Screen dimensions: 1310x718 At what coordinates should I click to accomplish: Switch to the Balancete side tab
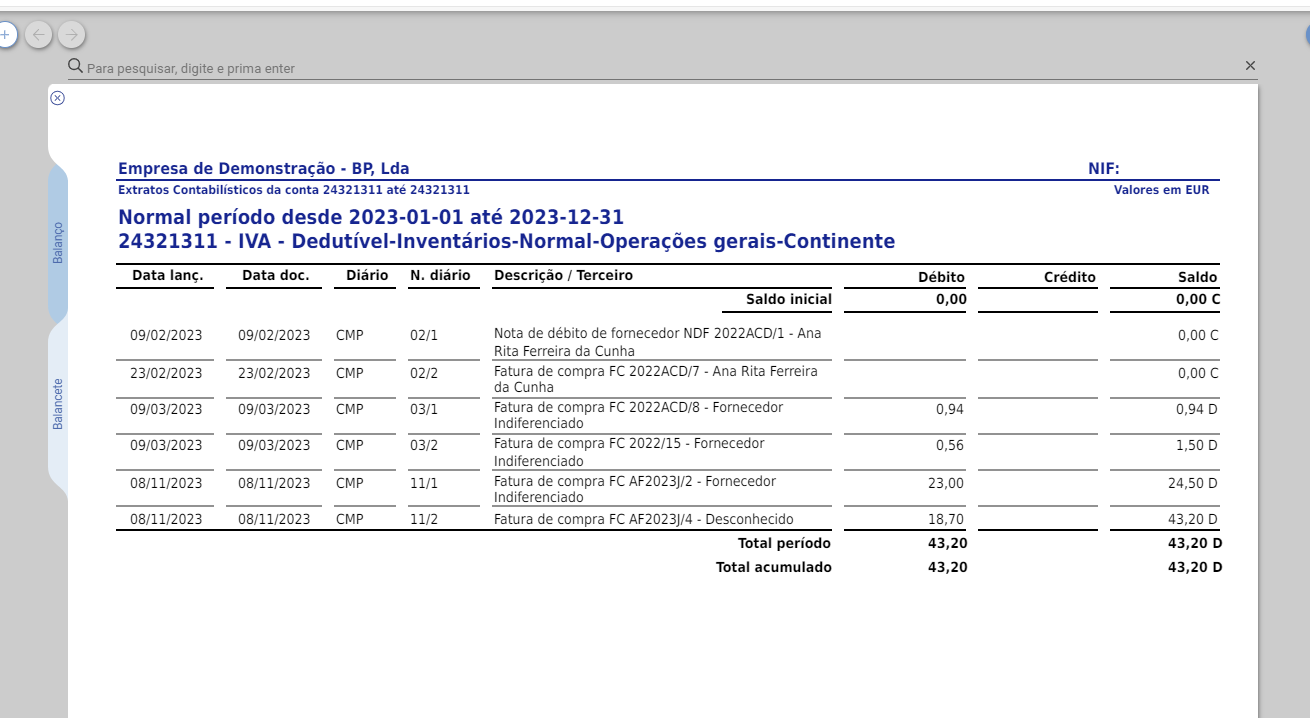[x=58, y=404]
